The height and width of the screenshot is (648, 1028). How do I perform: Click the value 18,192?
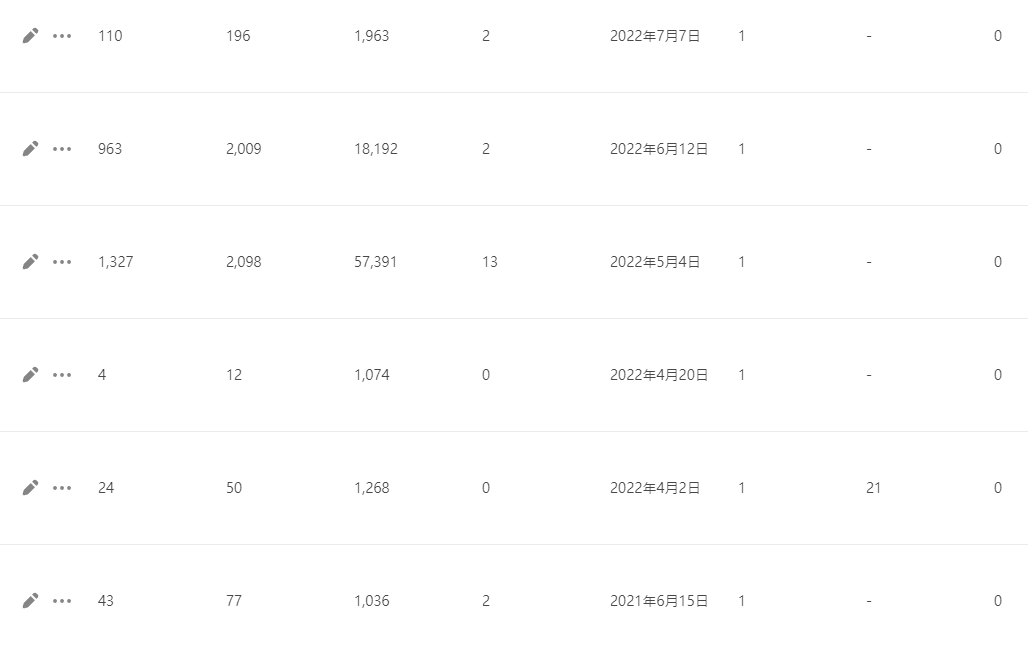(376, 149)
